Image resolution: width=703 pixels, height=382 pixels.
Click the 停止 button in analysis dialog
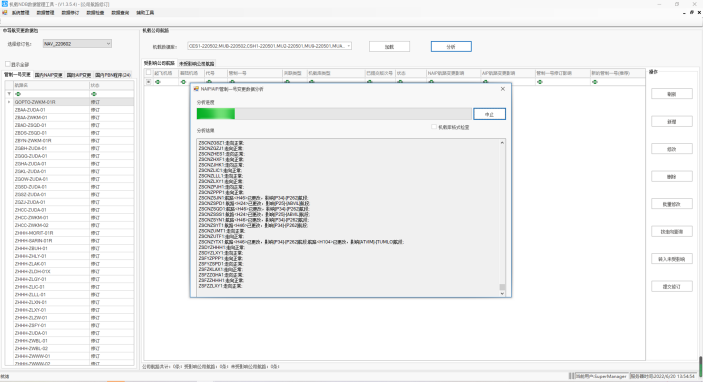489,114
